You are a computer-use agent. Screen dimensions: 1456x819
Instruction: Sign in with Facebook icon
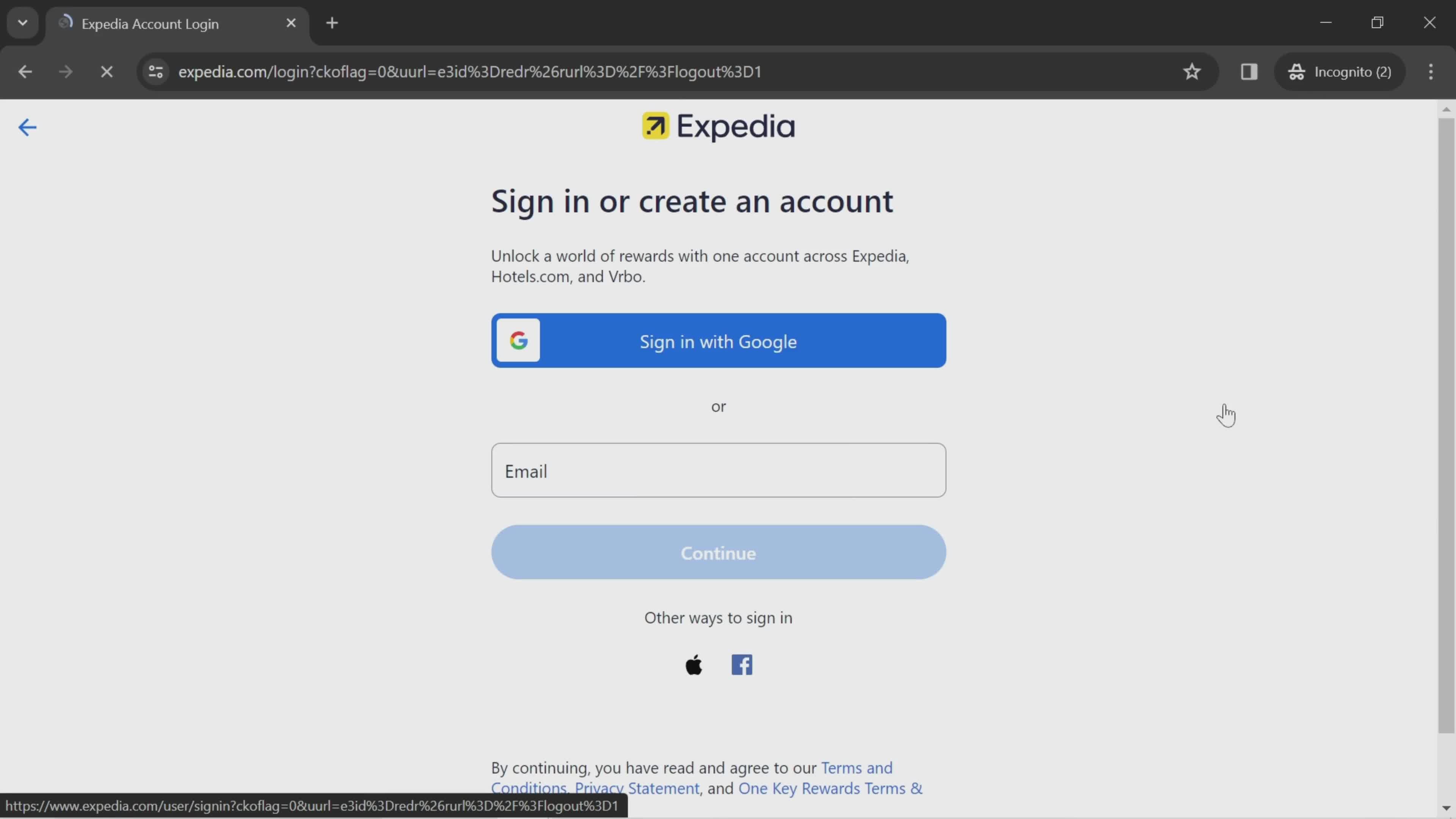[742, 665]
